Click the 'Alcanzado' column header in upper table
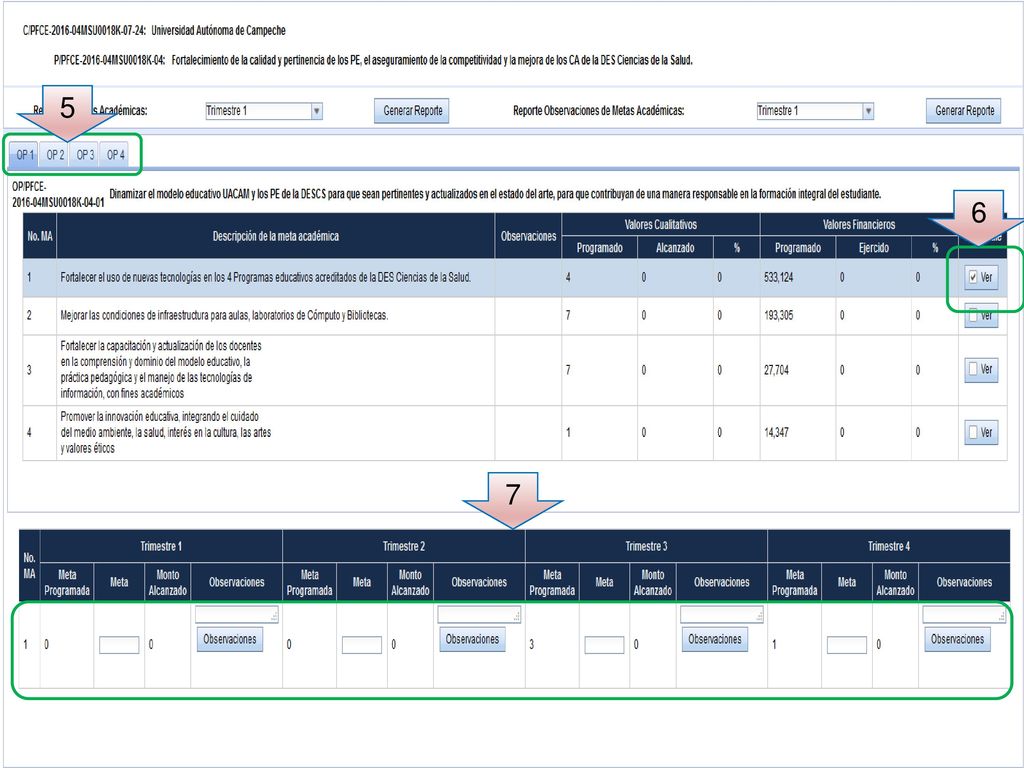Image resolution: width=1024 pixels, height=768 pixels. [675, 248]
